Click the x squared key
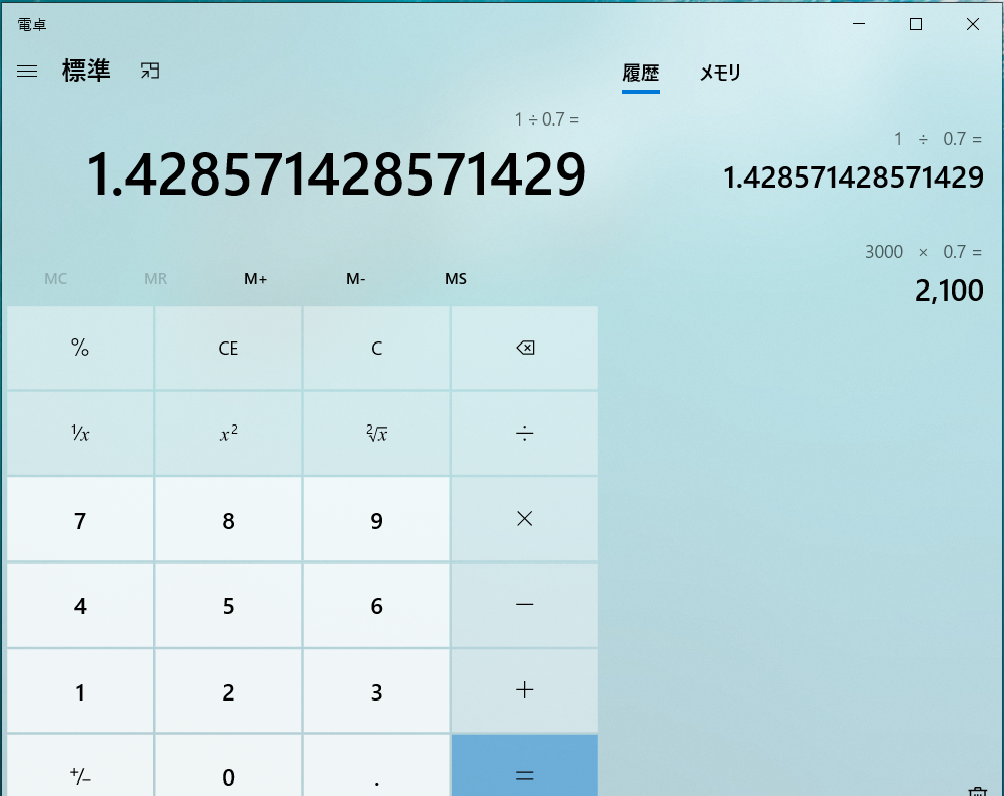The image size is (1004, 796). (x=229, y=434)
